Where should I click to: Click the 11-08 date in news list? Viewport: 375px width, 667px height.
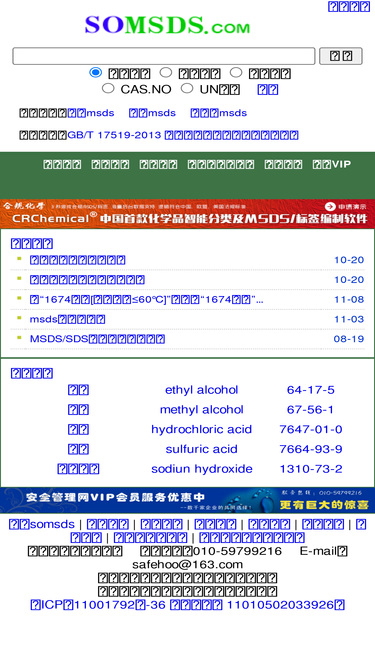[349, 299]
